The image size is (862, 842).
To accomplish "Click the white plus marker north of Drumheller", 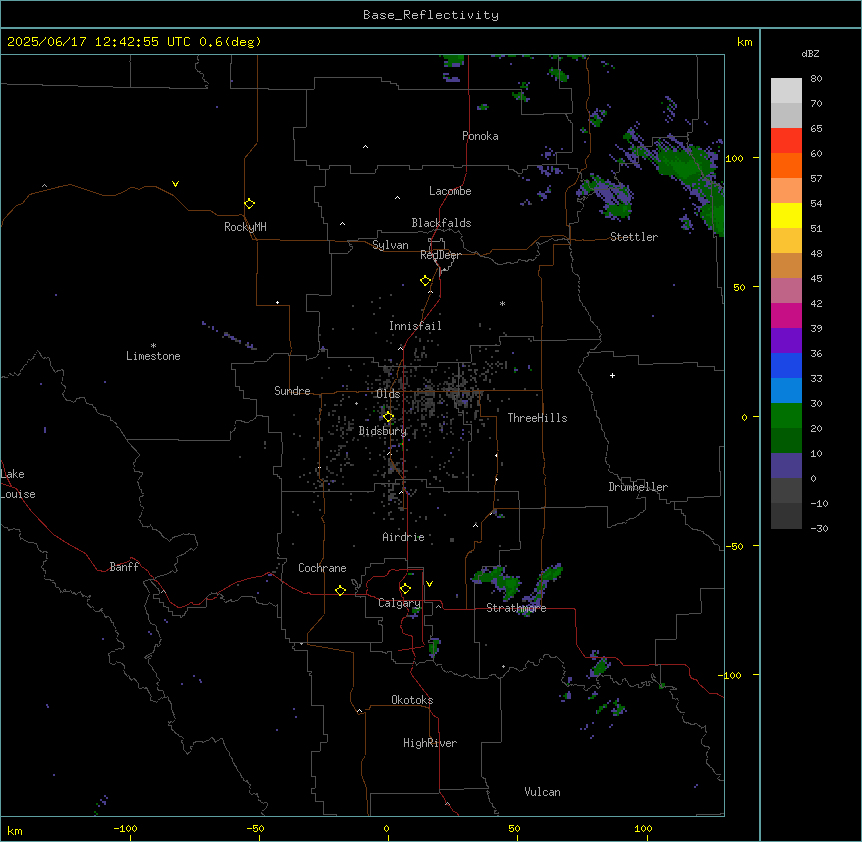I will point(612,375).
